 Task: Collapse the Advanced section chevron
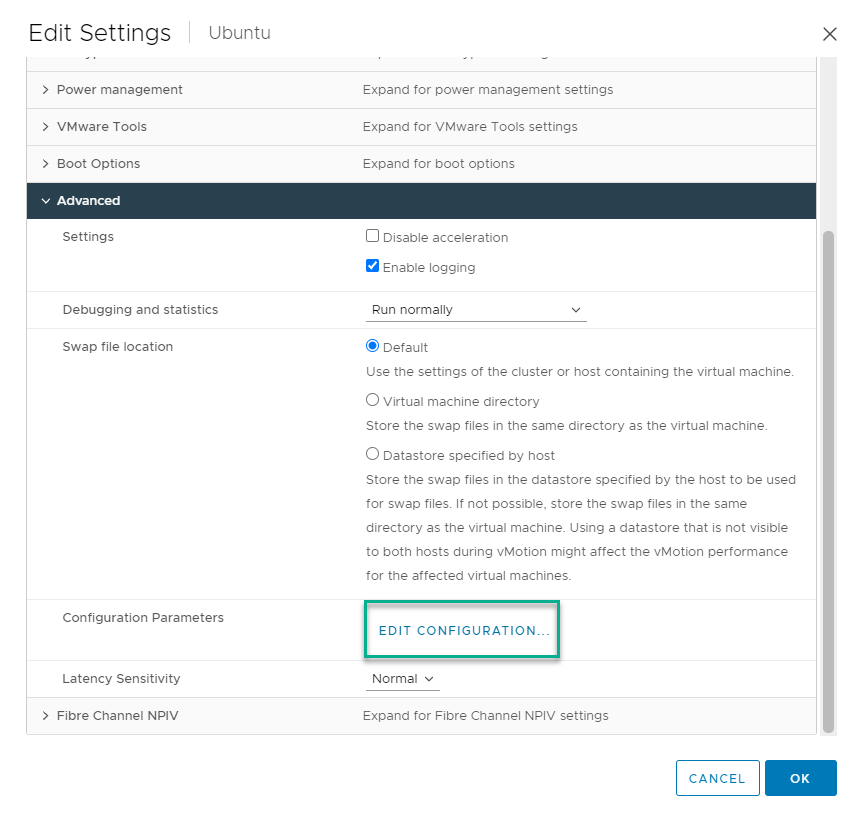(46, 201)
